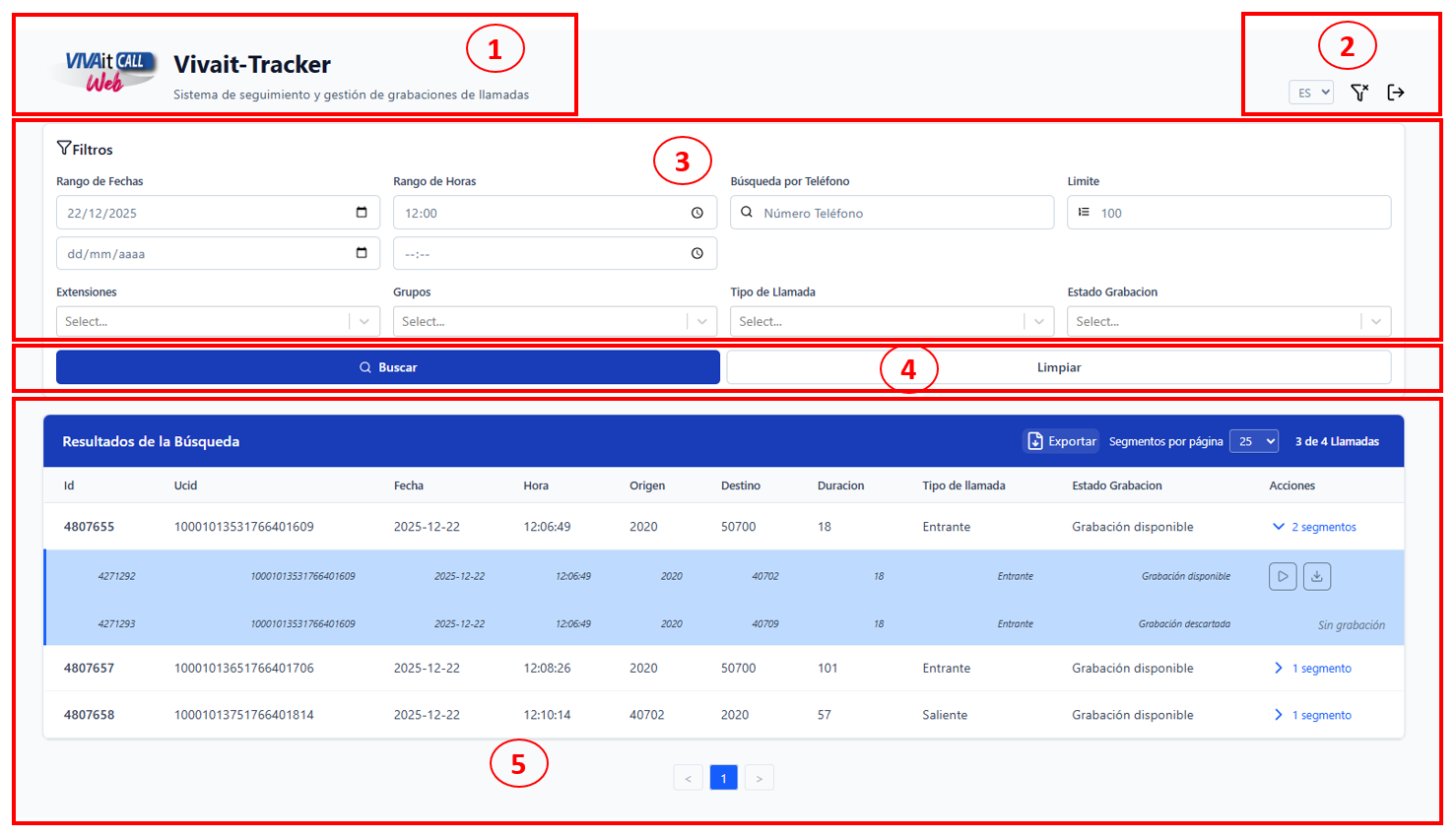
Task: Click clock icon in start time field
Action: (x=697, y=213)
